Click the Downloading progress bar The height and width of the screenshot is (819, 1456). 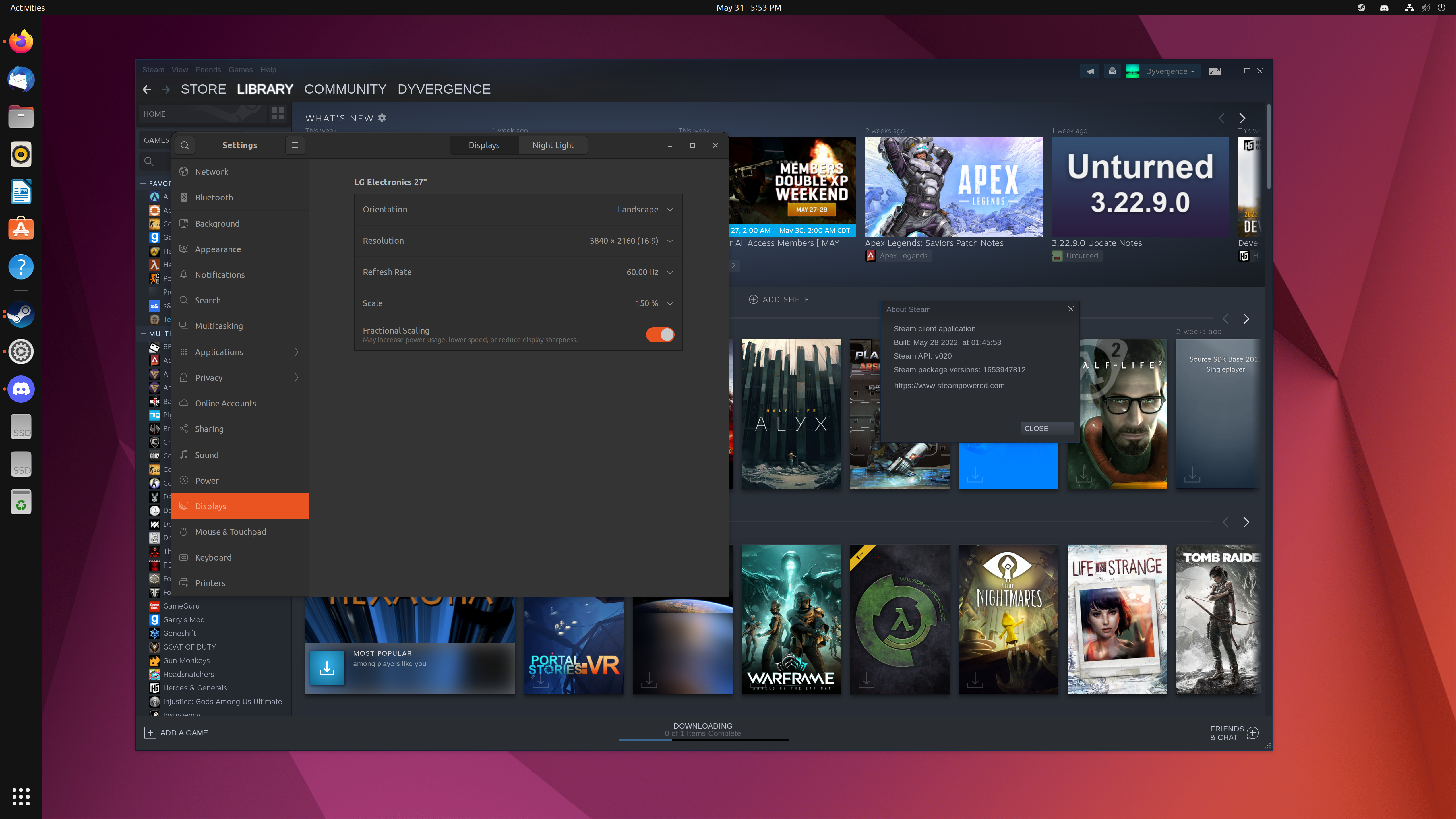coord(704,739)
